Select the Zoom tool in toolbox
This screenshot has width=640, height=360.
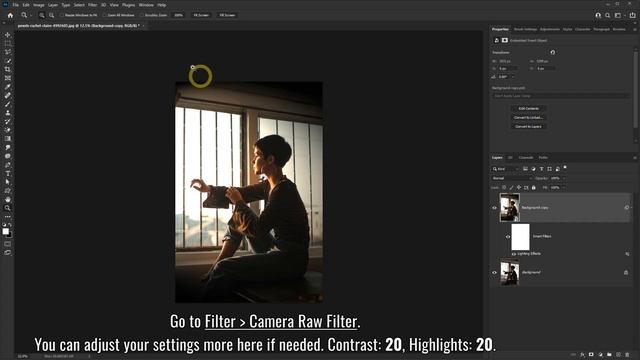point(7,208)
